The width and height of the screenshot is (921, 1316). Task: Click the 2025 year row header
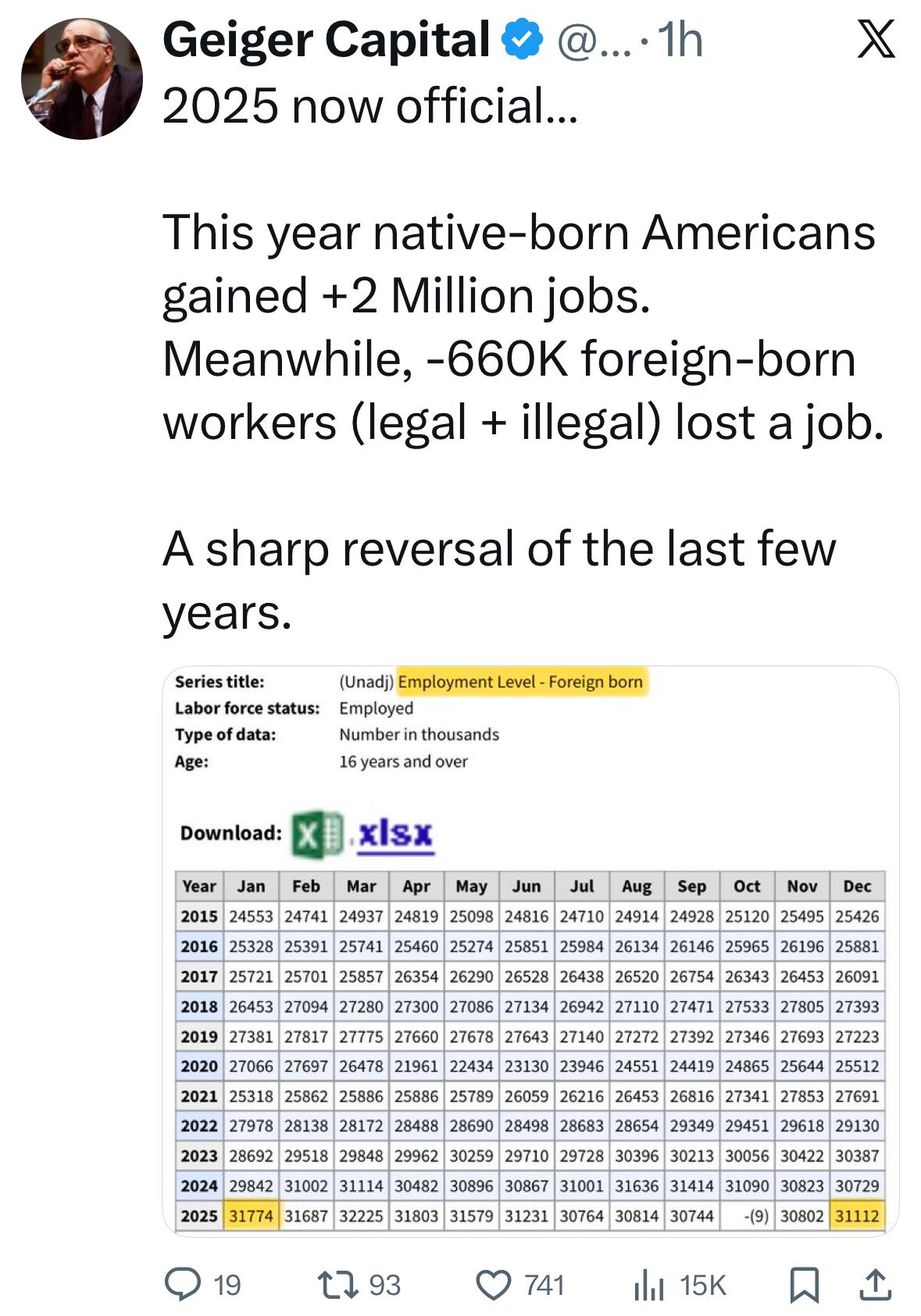pyautogui.click(x=199, y=1216)
